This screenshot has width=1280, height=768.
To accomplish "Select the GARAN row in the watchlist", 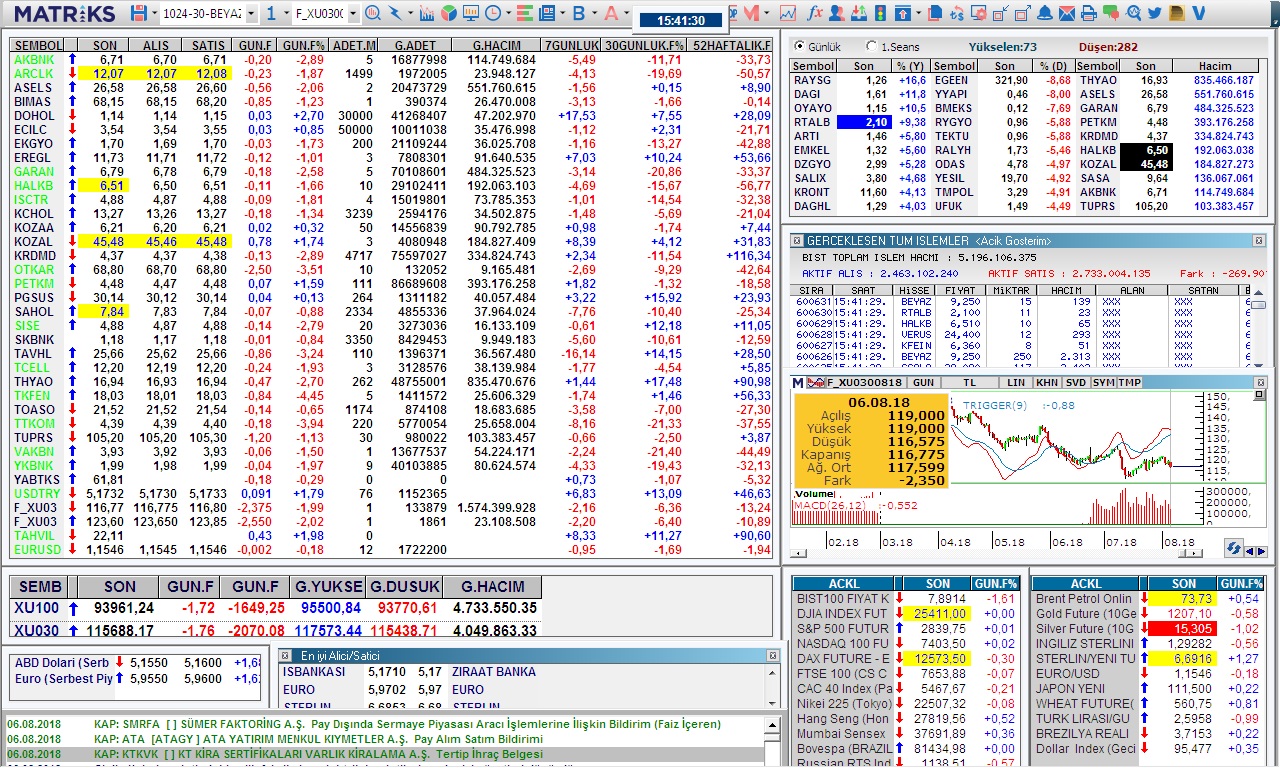I will pyautogui.click(x=391, y=172).
